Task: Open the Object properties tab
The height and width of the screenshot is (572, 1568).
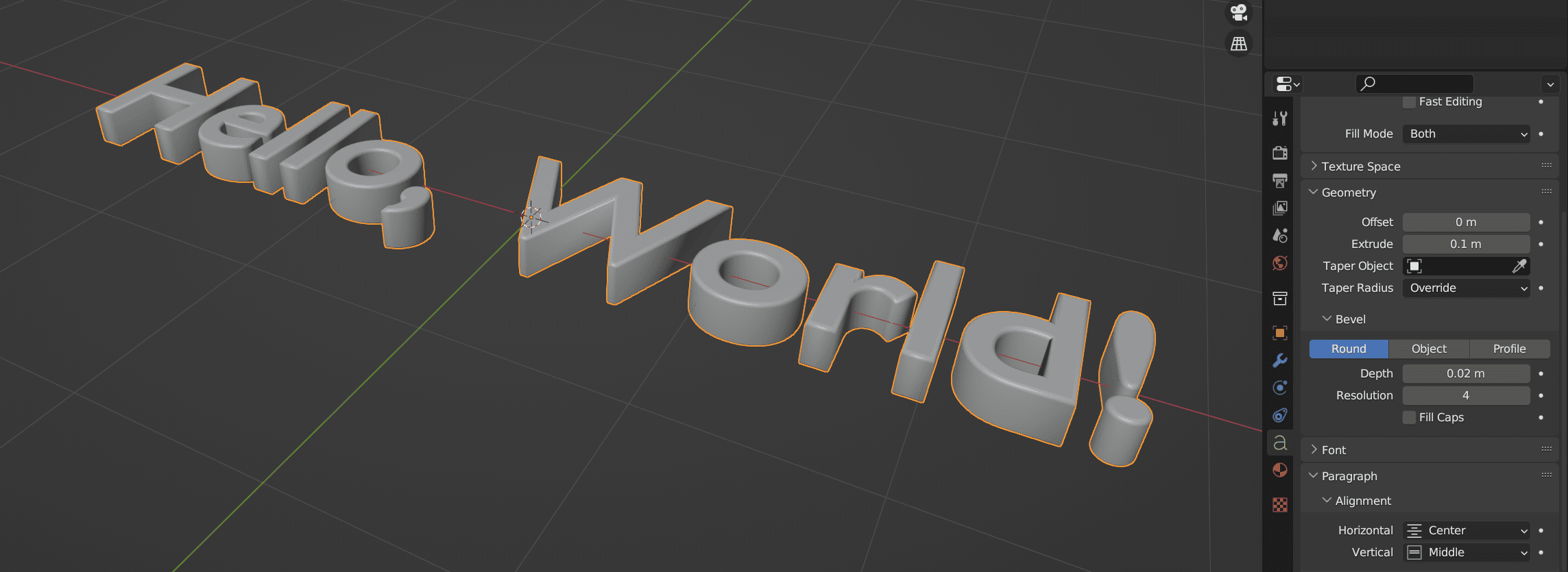Action: tap(1279, 333)
